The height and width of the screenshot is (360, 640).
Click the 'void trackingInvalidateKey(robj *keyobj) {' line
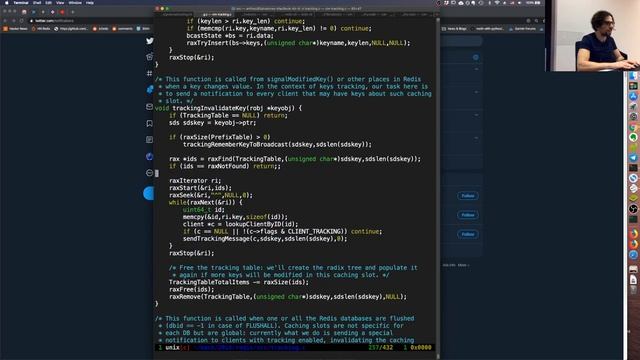tap(228, 108)
